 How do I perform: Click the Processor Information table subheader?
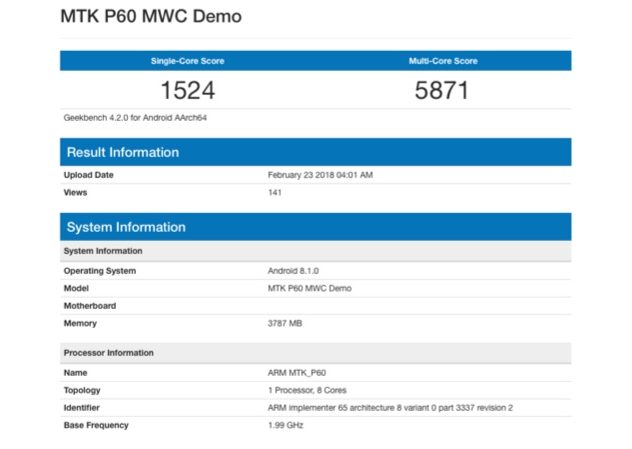(109, 353)
